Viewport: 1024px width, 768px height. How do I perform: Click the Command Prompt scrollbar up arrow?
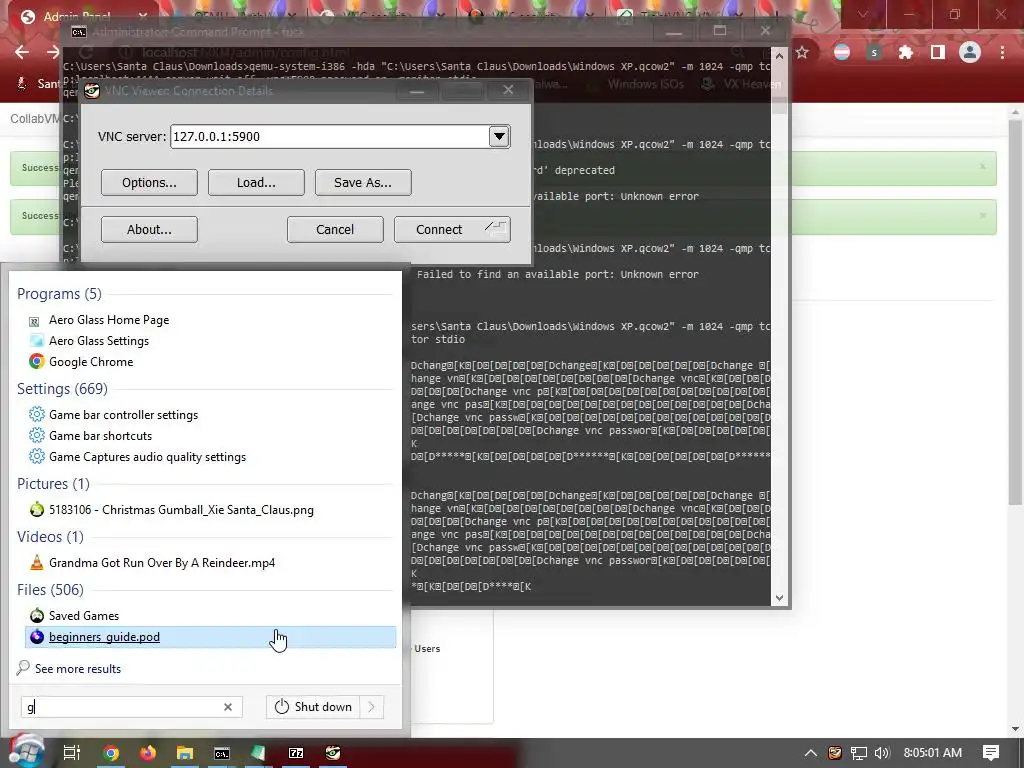(779, 56)
